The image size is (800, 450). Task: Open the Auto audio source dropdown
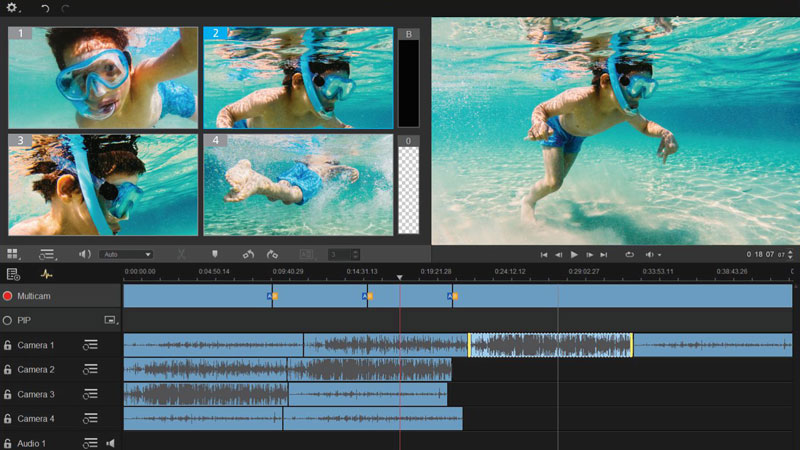pos(126,254)
